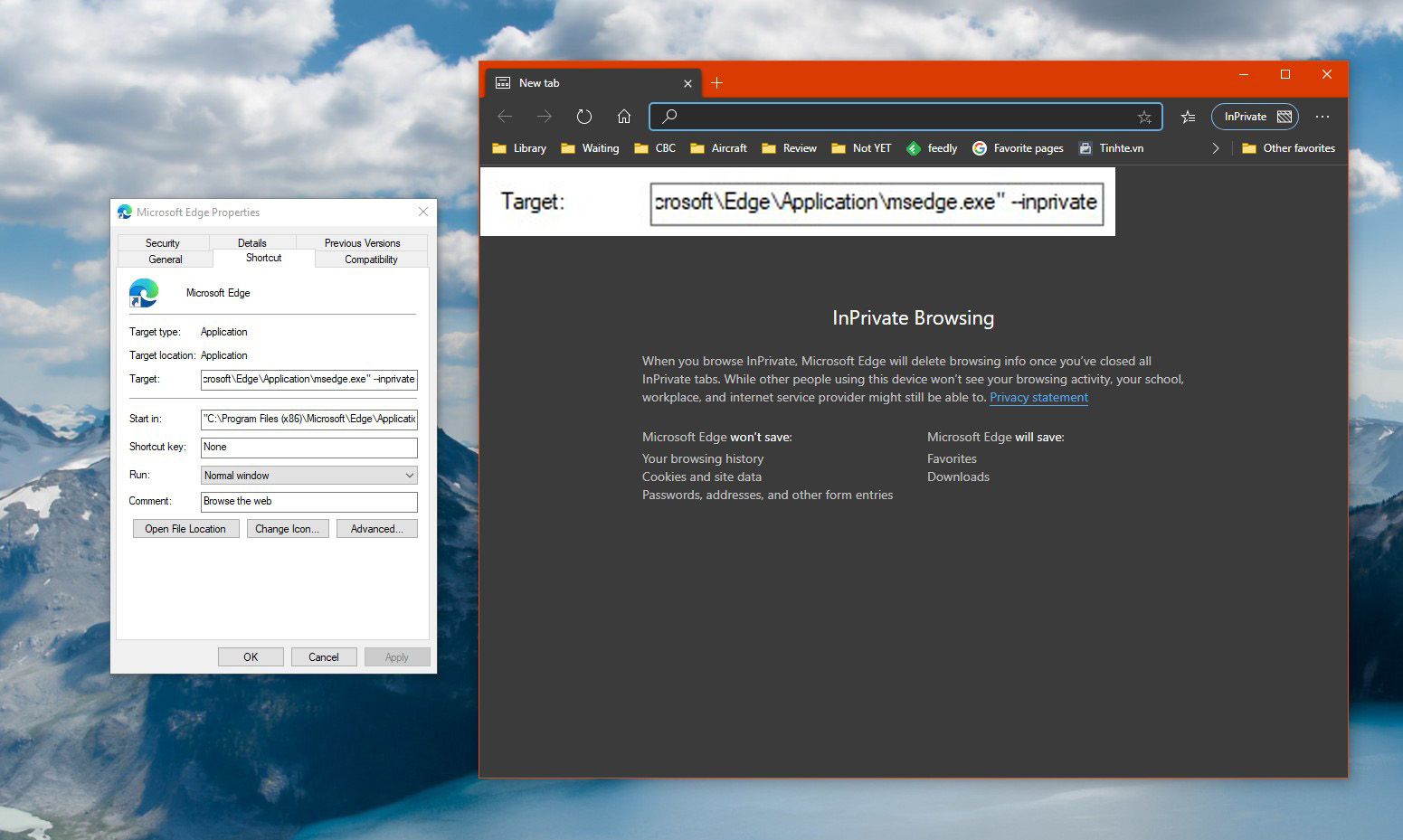Screen dimensions: 1403x840
Task: Open the Review favorites folder
Action: tap(789, 148)
